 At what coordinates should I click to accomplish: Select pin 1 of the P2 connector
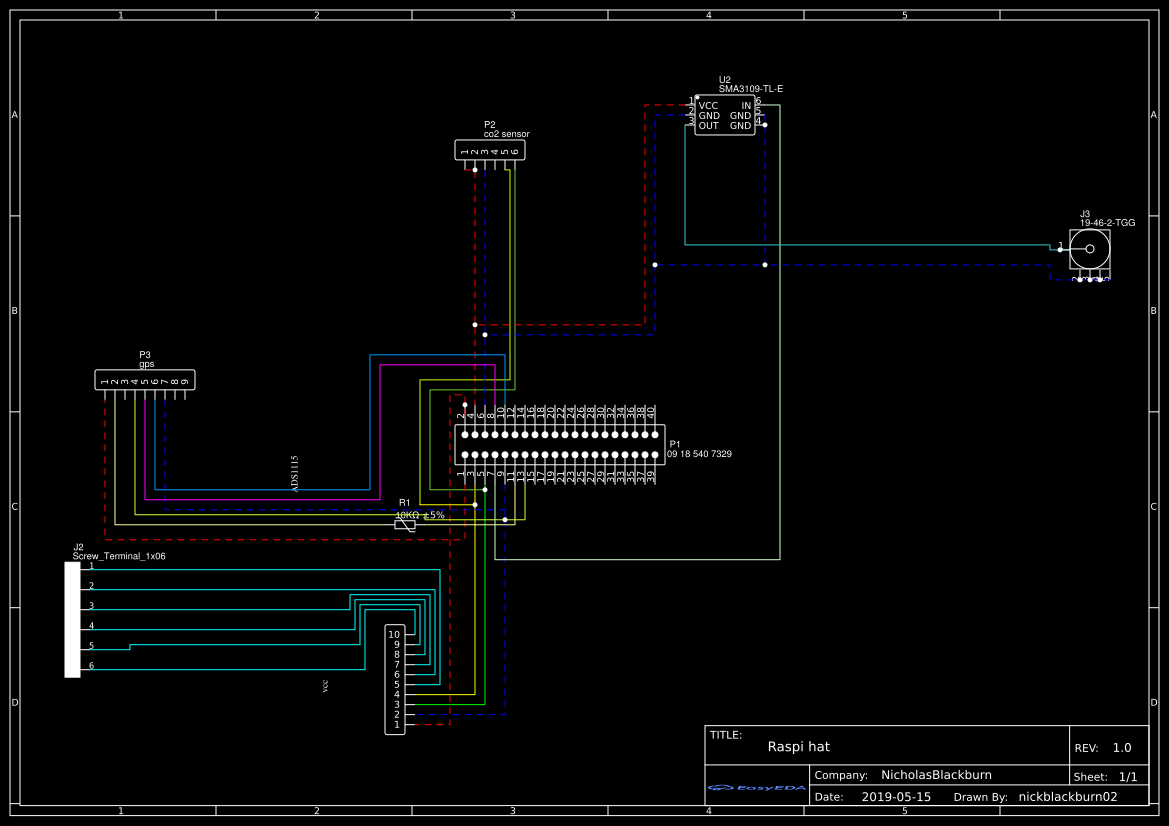point(464,160)
